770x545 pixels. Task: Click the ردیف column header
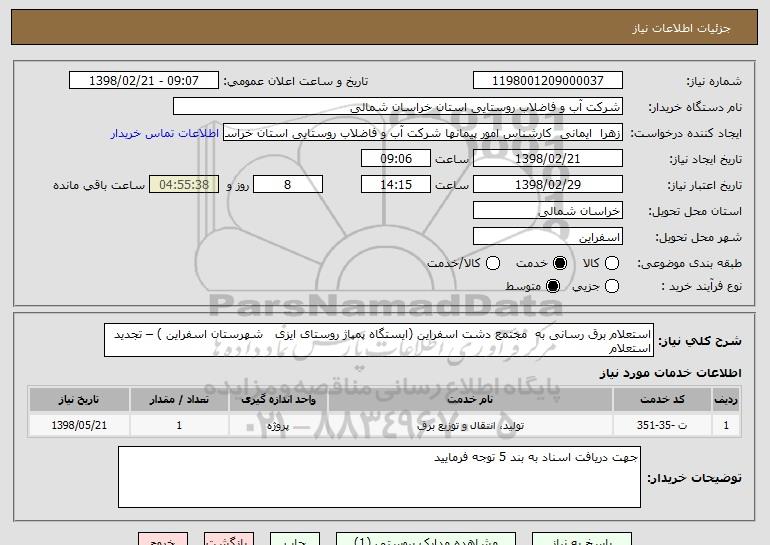coord(726,400)
